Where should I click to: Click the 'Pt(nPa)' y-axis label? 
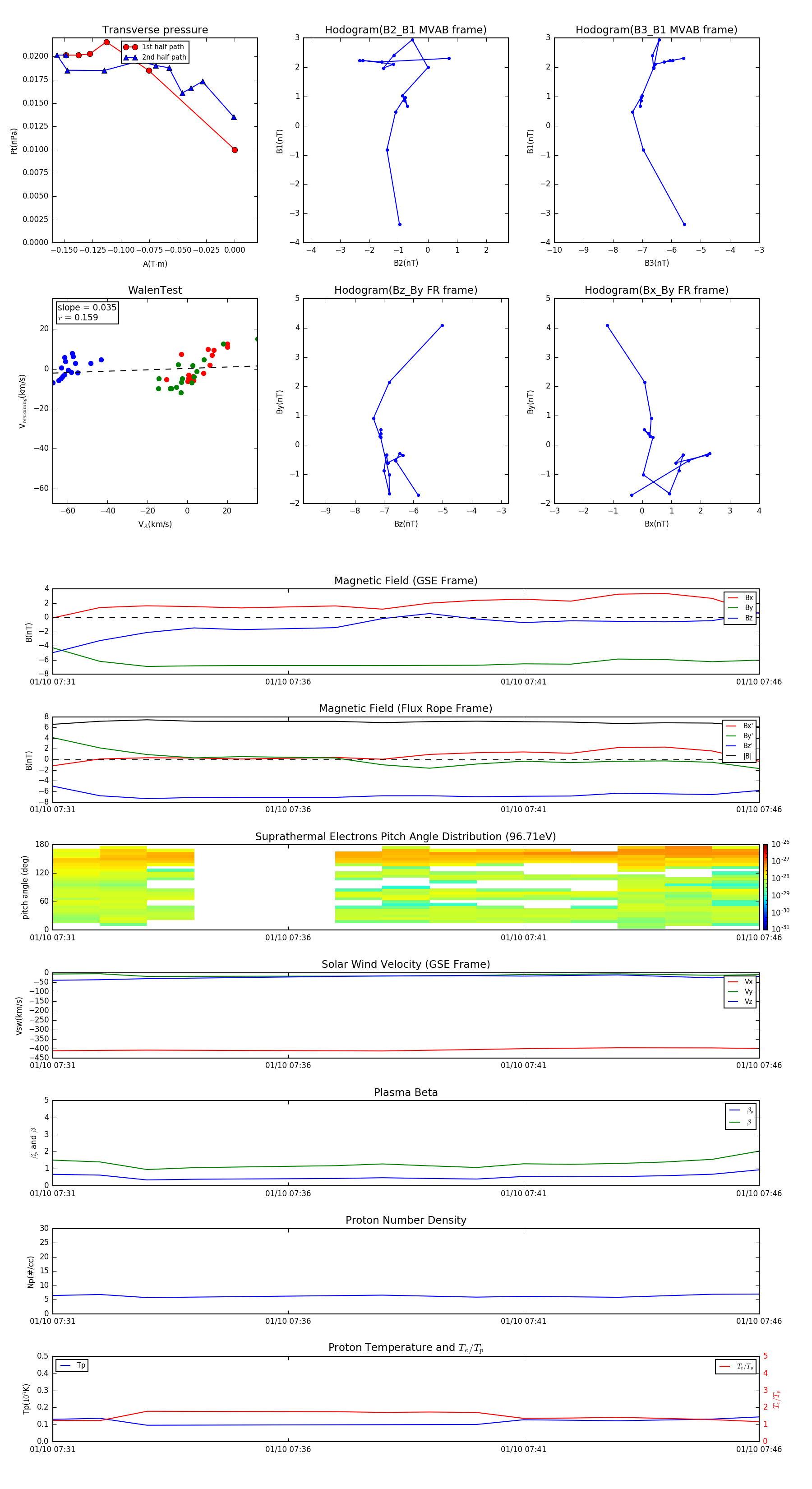coord(14,141)
